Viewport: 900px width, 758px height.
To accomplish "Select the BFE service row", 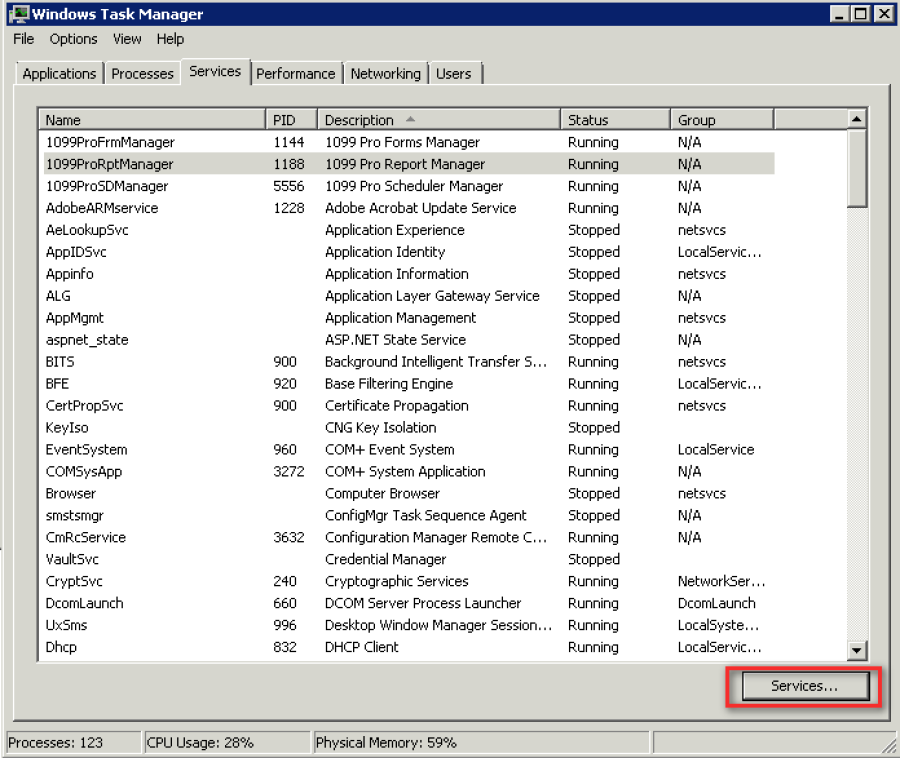I will point(409,383).
